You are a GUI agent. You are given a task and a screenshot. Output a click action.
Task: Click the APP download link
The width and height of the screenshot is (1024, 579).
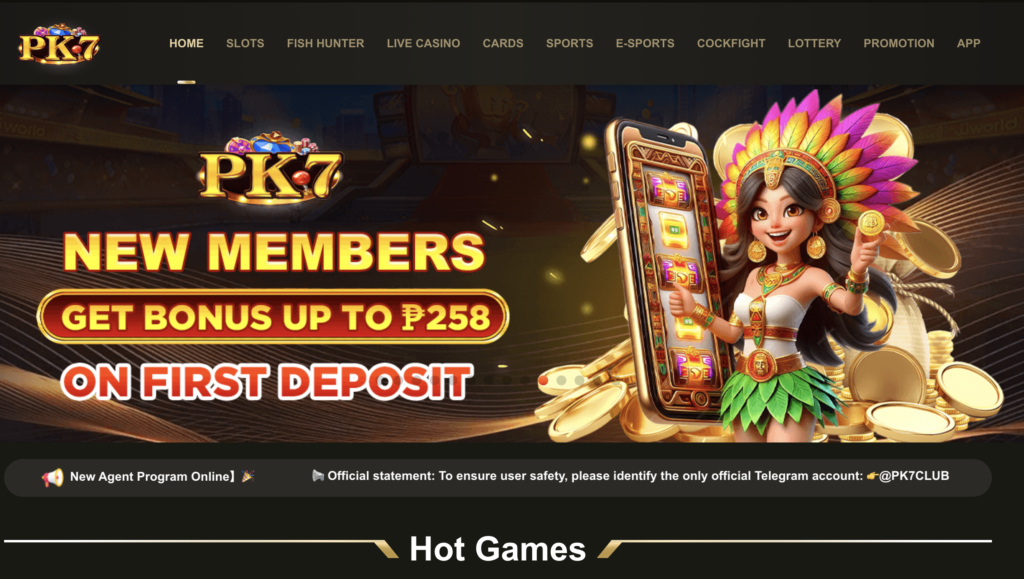(x=968, y=43)
